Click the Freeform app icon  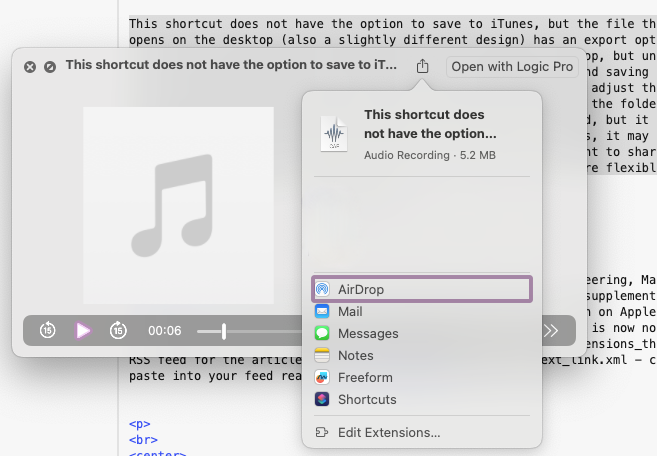322,377
